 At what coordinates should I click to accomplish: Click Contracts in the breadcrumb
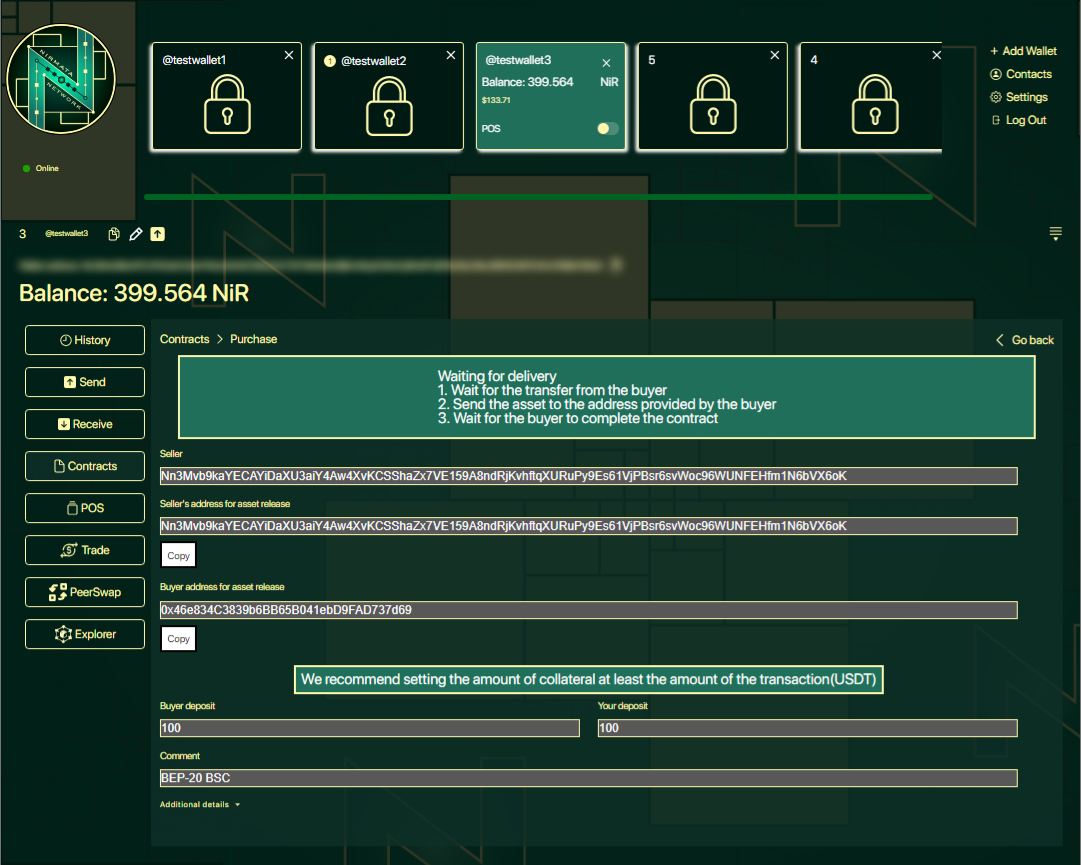[x=185, y=339]
